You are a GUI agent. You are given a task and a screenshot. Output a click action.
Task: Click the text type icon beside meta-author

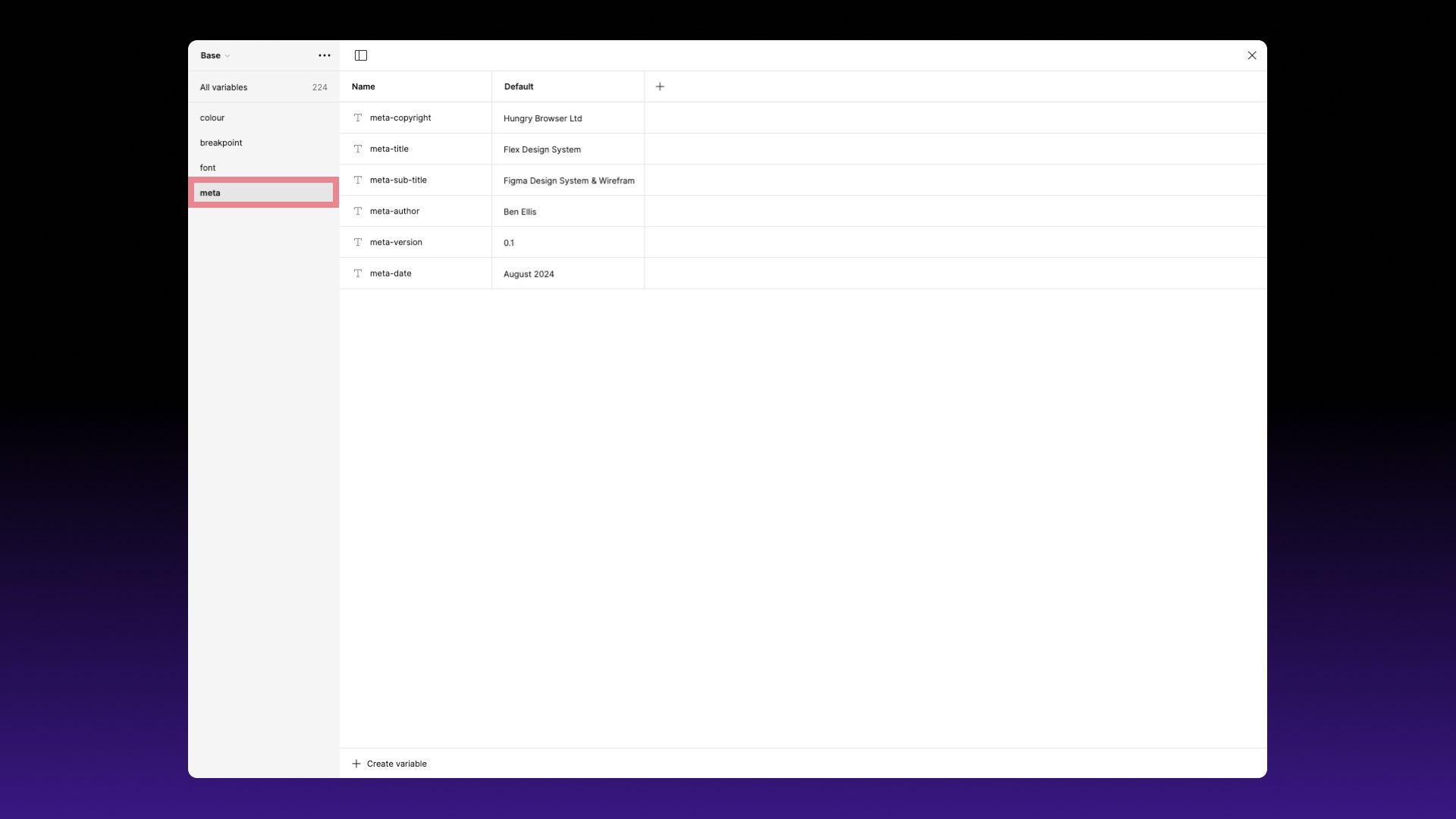tap(357, 211)
